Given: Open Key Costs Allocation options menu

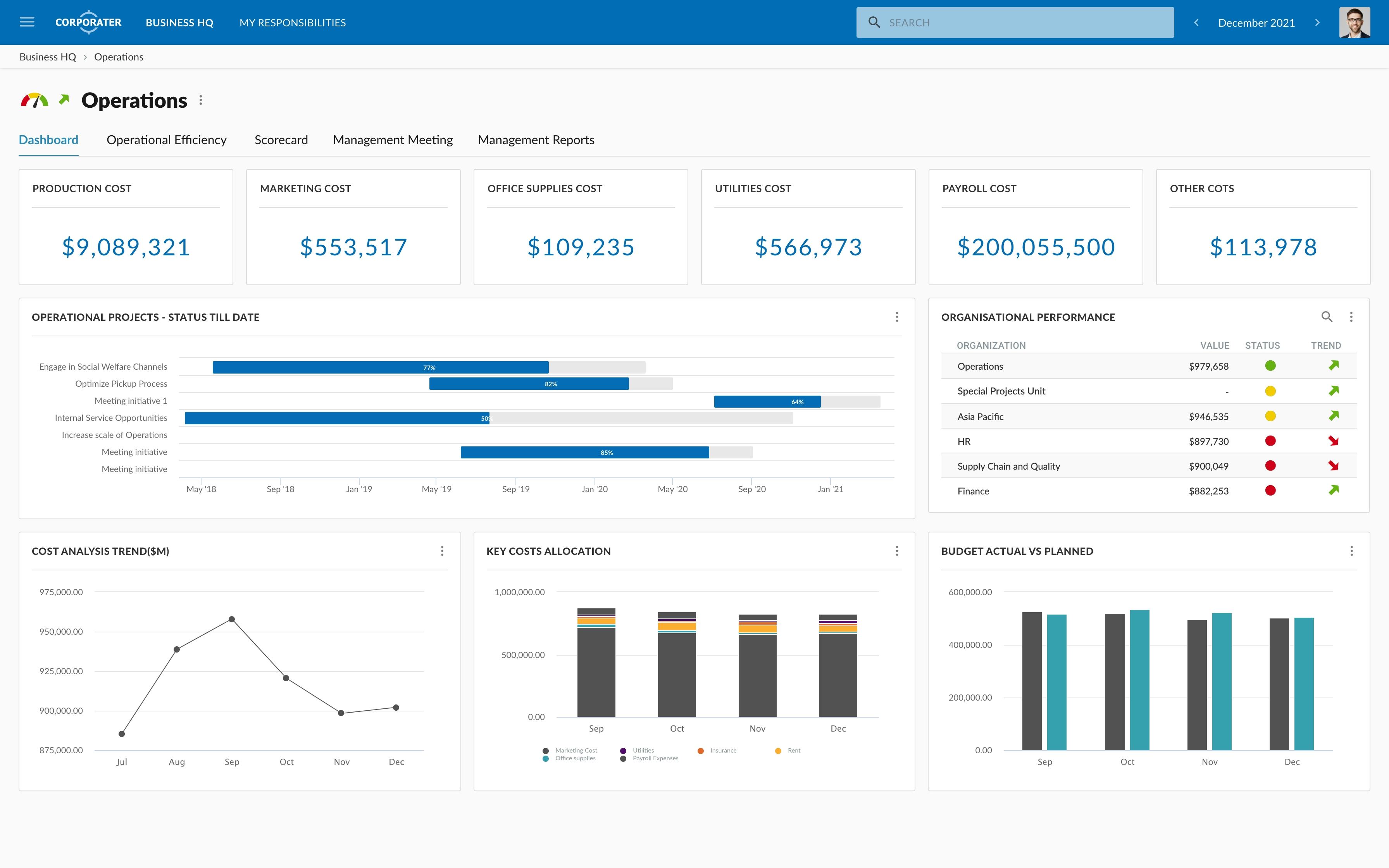Looking at the screenshot, I should point(896,551).
